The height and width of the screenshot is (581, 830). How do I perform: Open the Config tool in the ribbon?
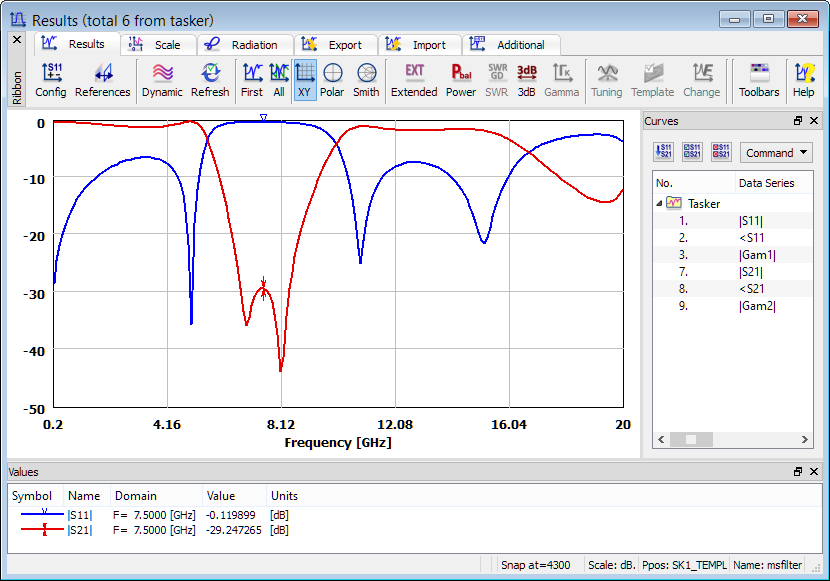point(51,80)
